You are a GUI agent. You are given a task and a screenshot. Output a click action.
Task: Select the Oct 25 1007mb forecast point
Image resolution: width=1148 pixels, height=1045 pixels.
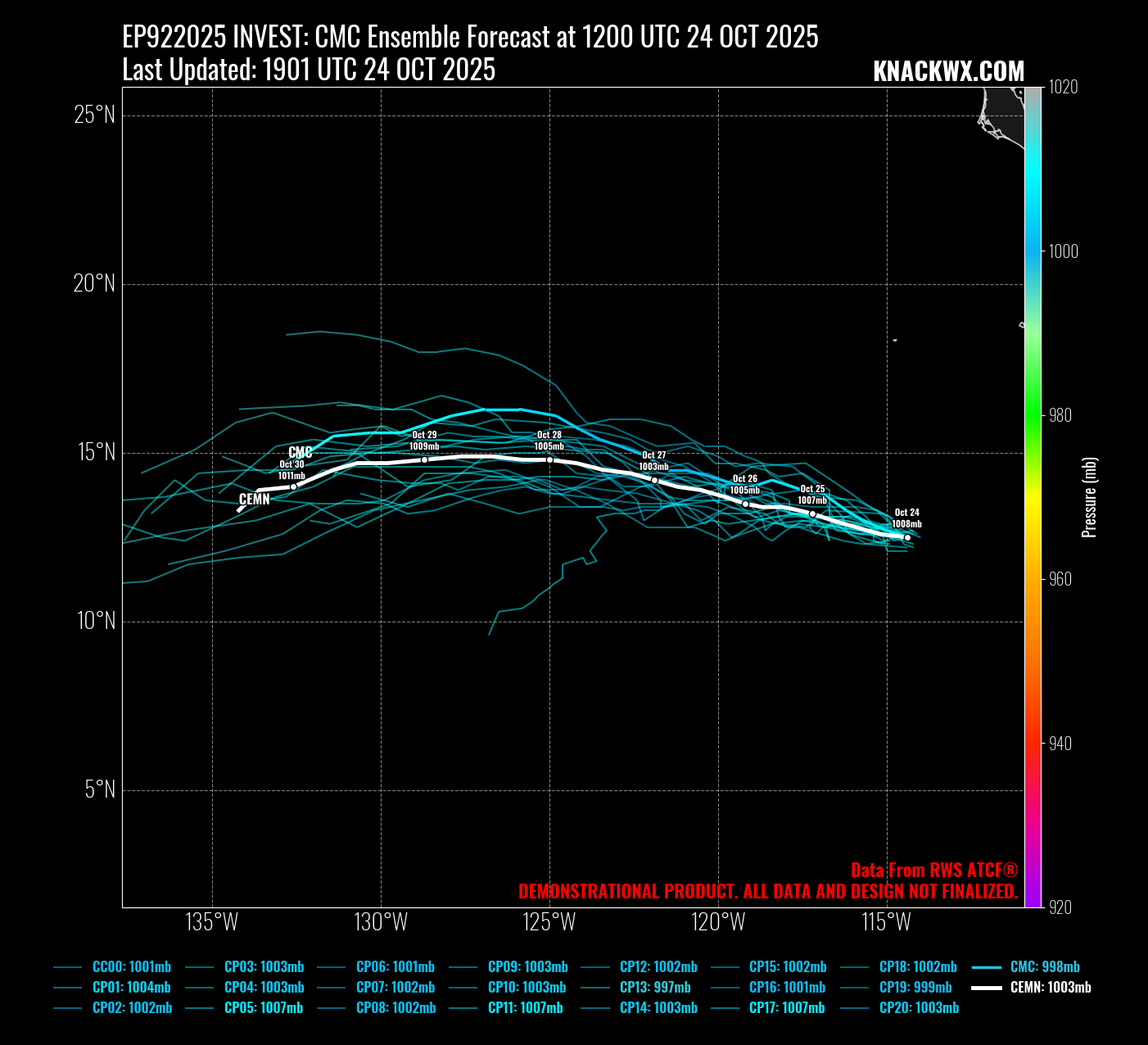click(812, 513)
